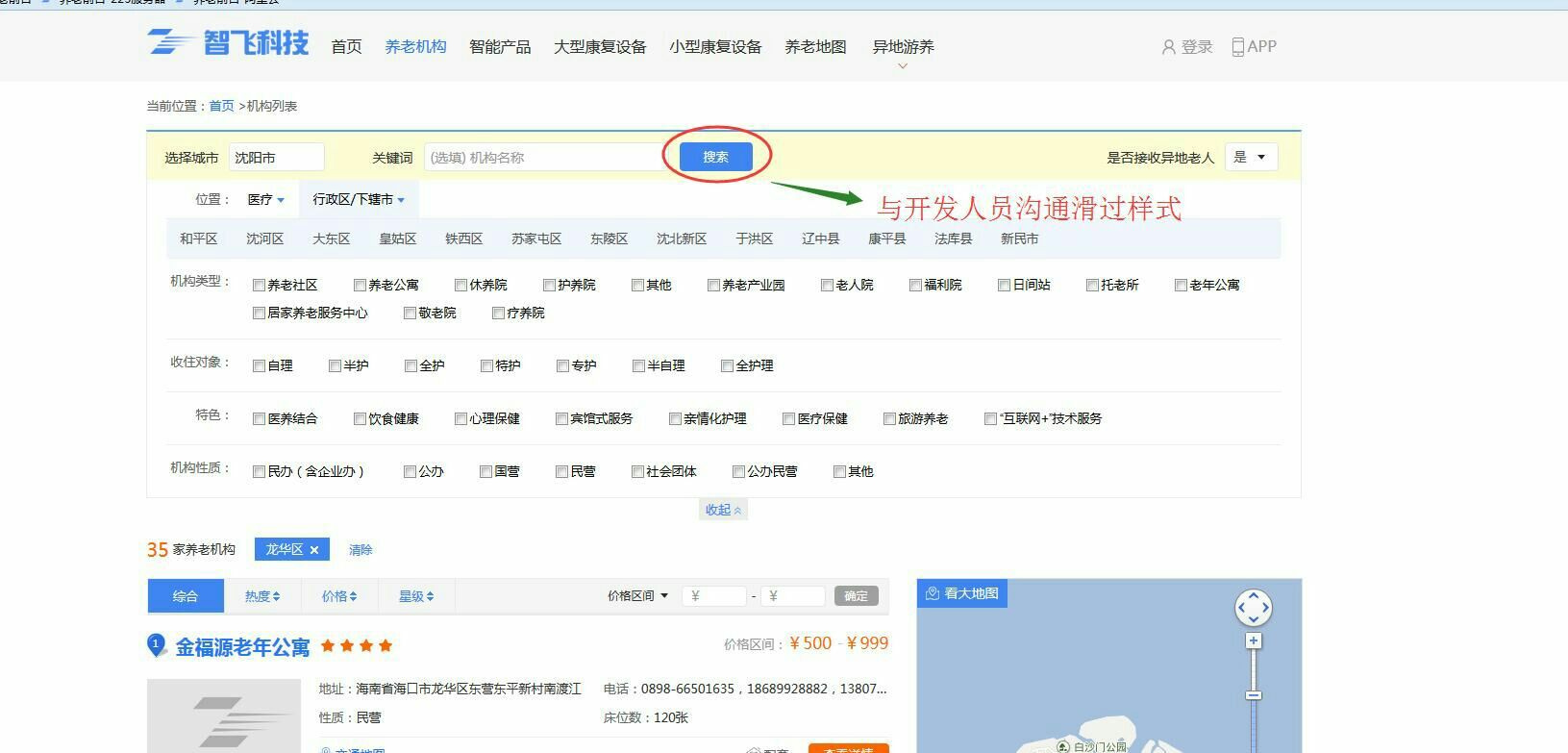Click the 关键词 机构名称 input field
The height and width of the screenshot is (753, 1568).
coord(543,158)
